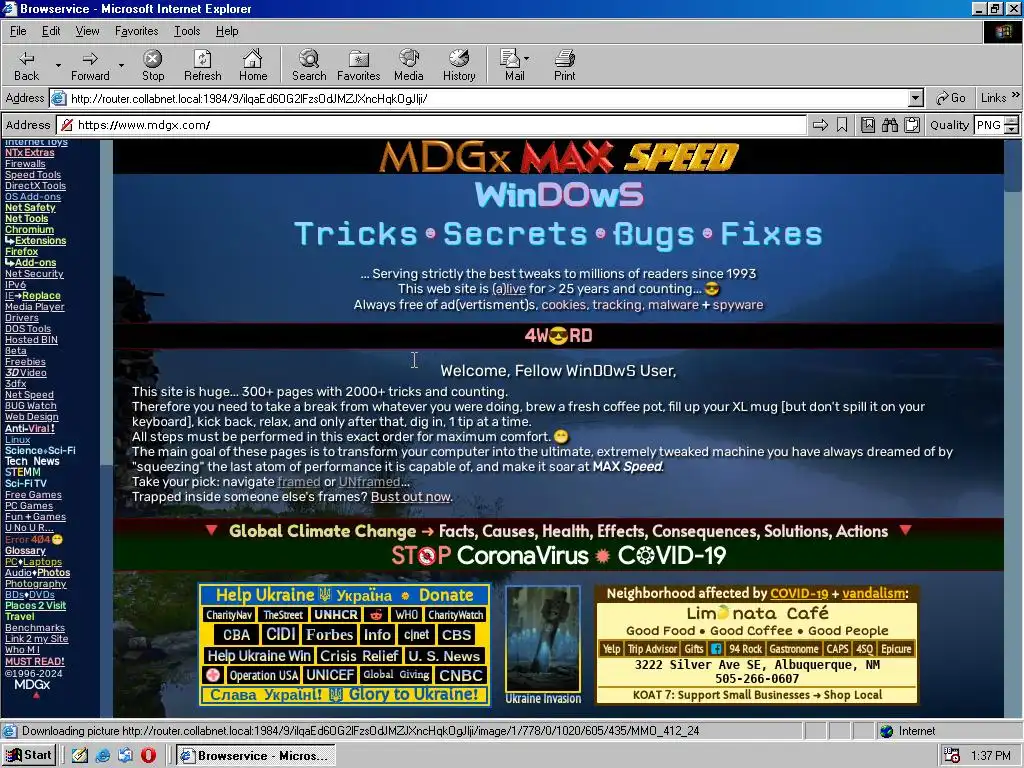This screenshot has width=1024, height=768.
Task: Open the Speed Tools sidebar link
Action: [33, 175]
